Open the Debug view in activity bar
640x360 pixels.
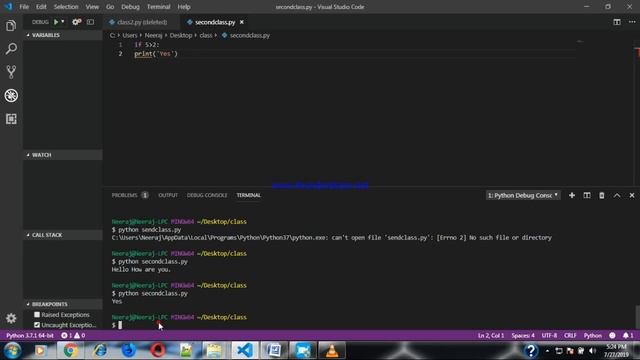(x=11, y=96)
